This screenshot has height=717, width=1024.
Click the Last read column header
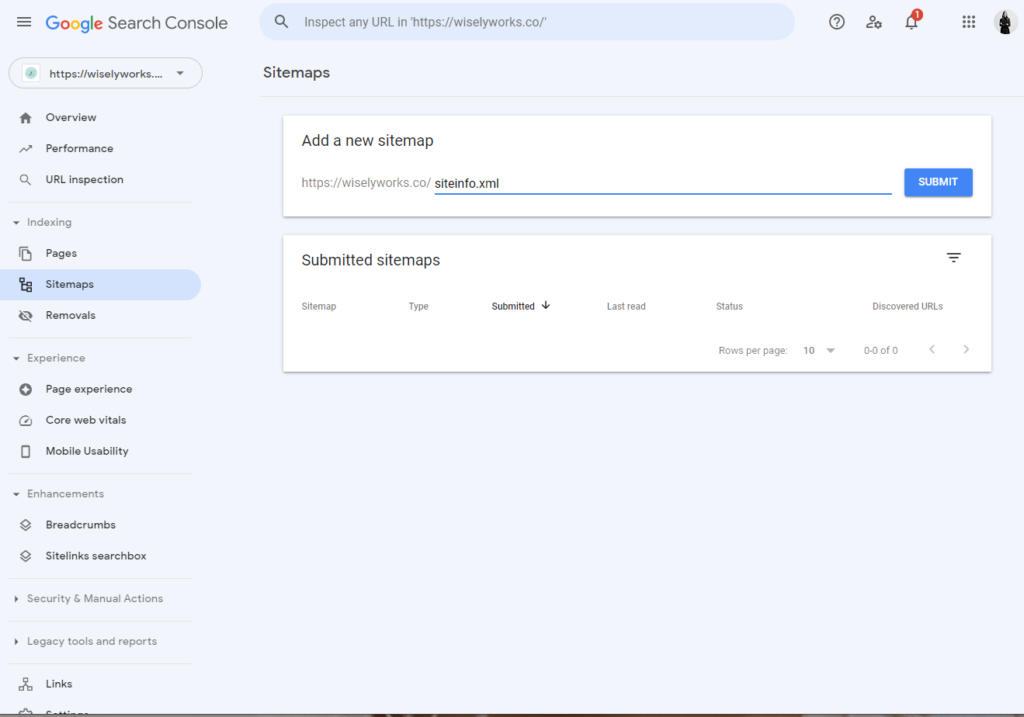[x=626, y=306]
